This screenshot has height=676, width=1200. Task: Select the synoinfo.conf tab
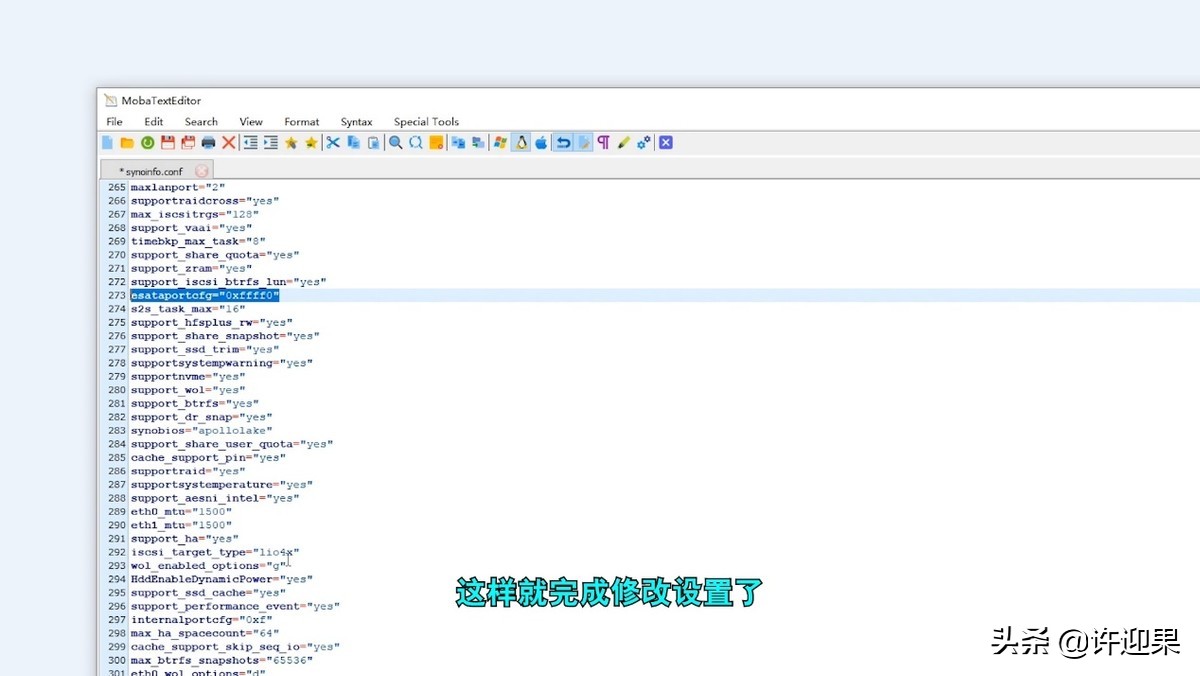(x=152, y=171)
